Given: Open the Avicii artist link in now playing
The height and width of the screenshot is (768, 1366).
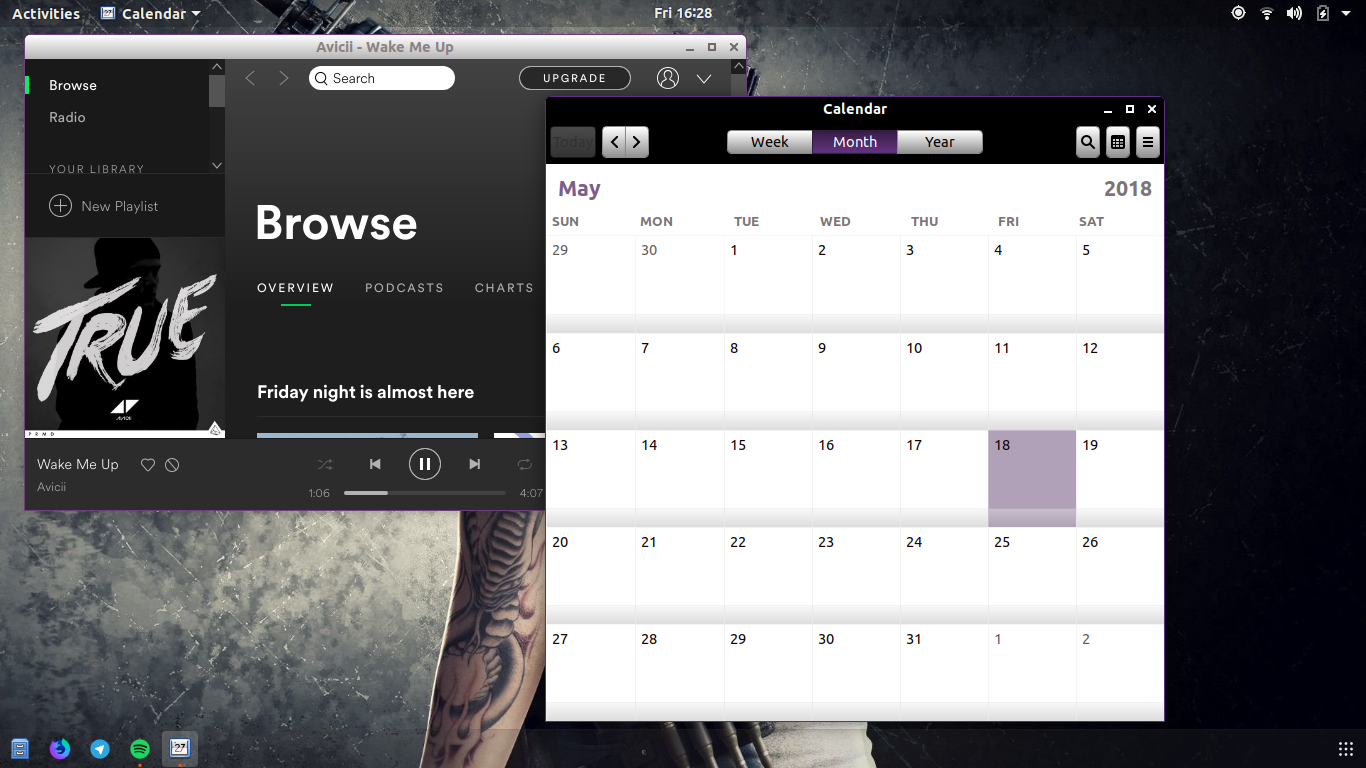Looking at the screenshot, I should (52, 487).
